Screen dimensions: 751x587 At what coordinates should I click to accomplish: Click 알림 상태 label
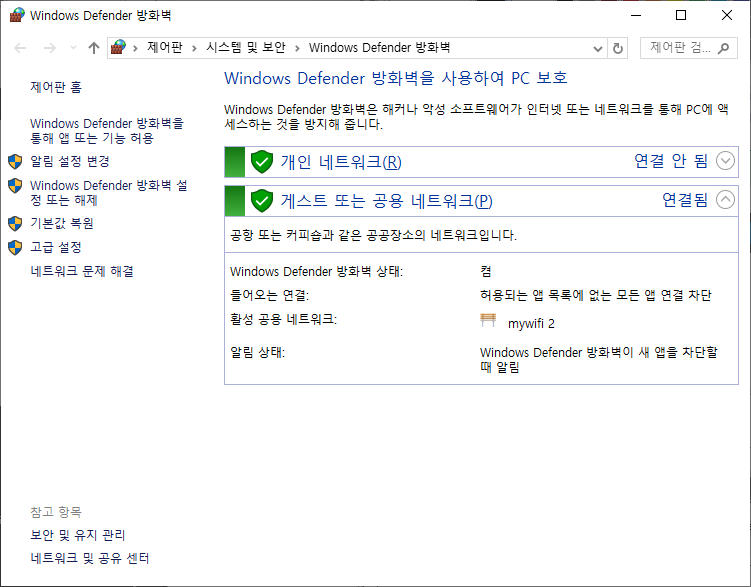(258, 353)
